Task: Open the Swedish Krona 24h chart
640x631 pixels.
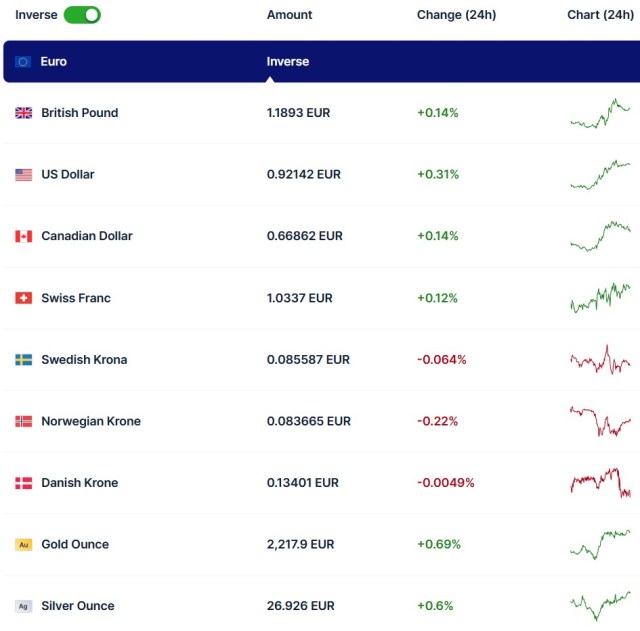Action: pyautogui.click(x=600, y=360)
